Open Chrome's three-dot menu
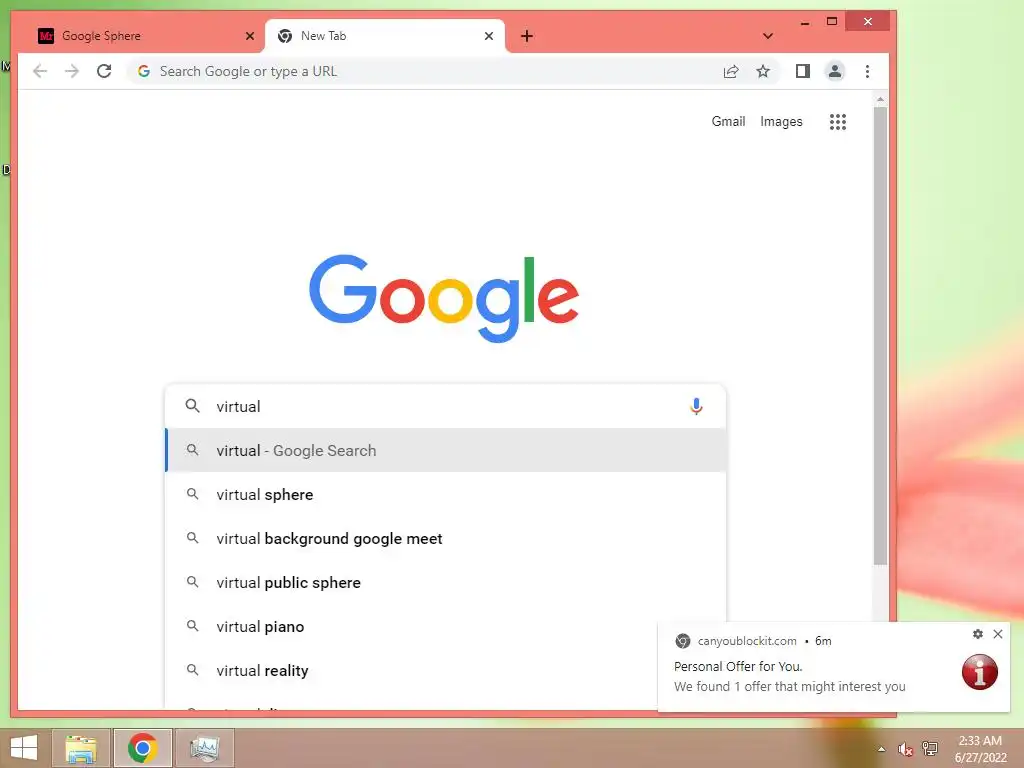 pyautogui.click(x=867, y=71)
